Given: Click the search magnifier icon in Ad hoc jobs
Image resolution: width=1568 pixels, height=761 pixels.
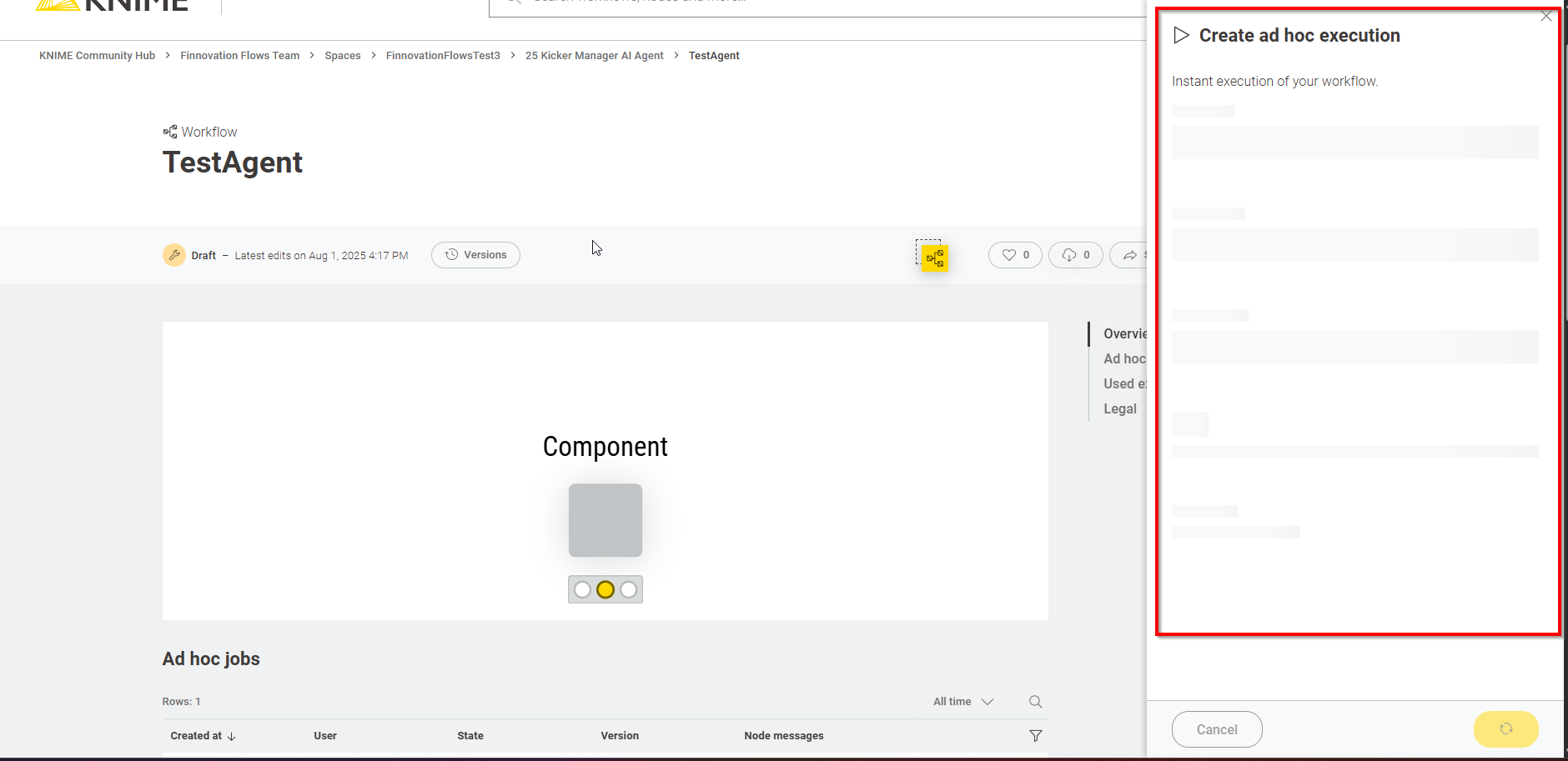Looking at the screenshot, I should (x=1035, y=702).
